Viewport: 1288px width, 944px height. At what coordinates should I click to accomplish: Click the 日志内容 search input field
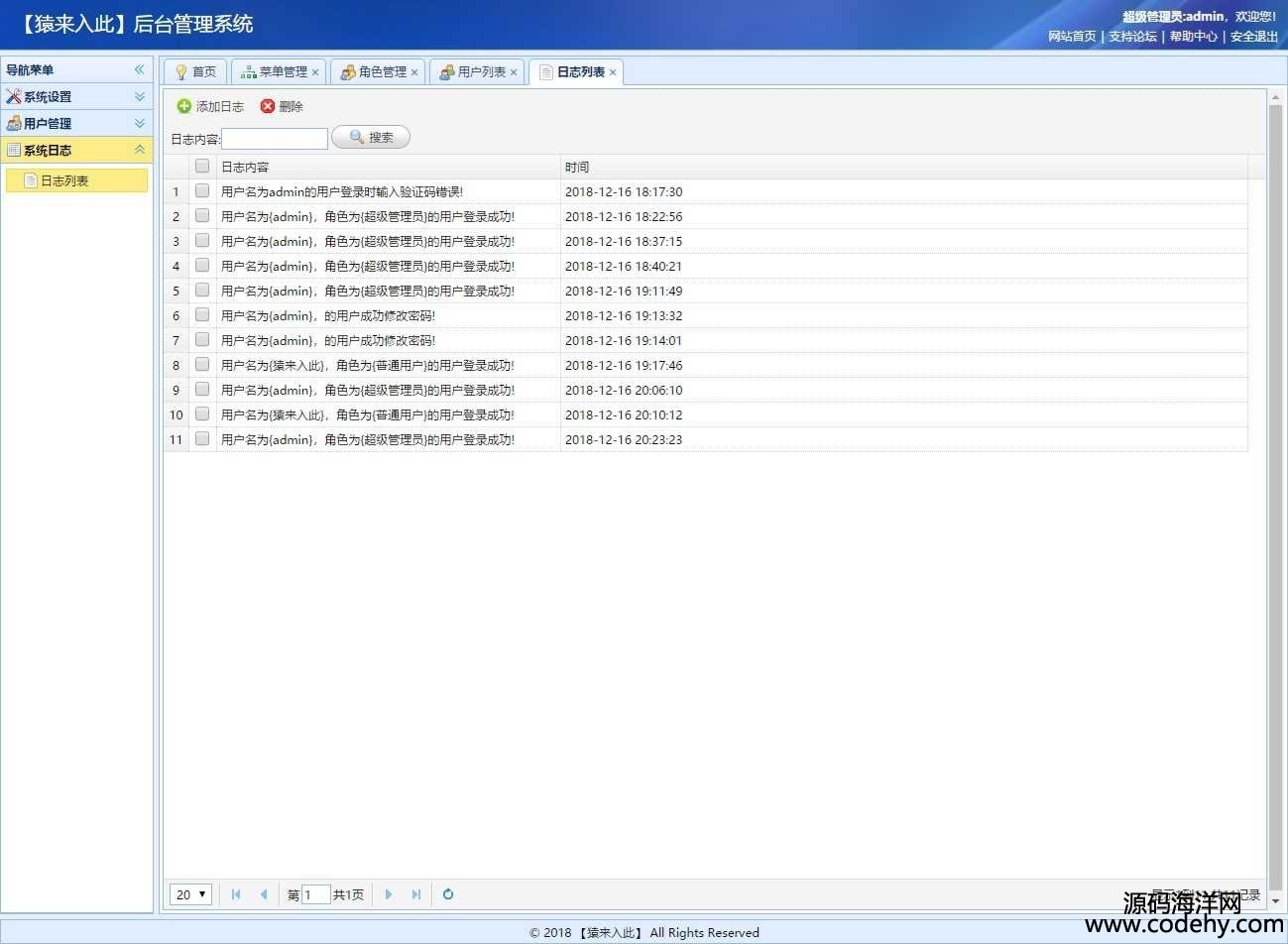pyautogui.click(x=275, y=139)
